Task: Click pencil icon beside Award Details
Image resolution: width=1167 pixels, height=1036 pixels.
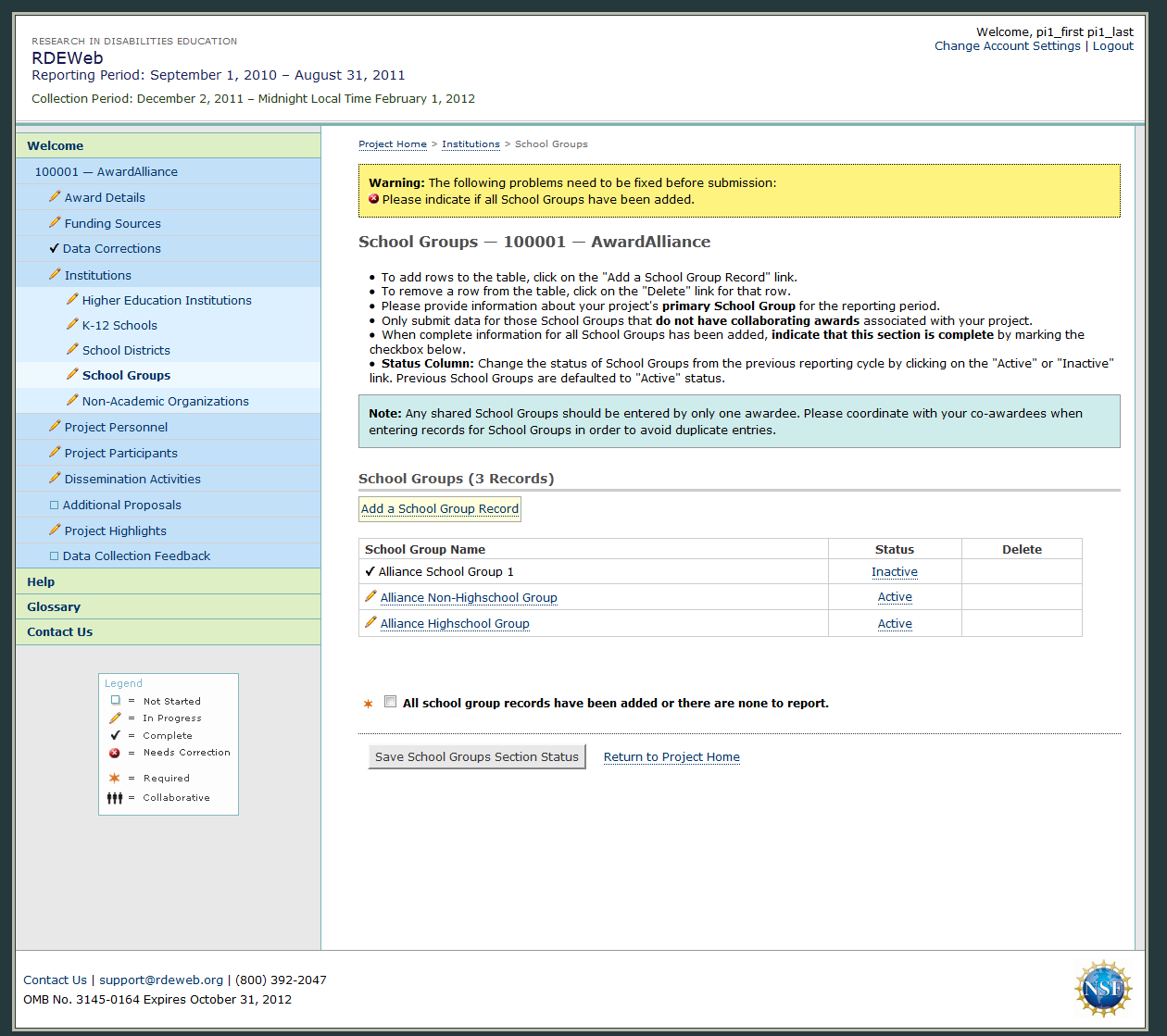Action: 55,196
